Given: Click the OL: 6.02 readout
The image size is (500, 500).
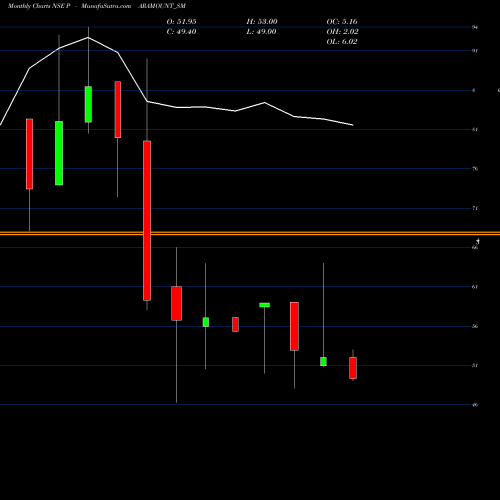Looking at the screenshot, I should click(x=342, y=42).
